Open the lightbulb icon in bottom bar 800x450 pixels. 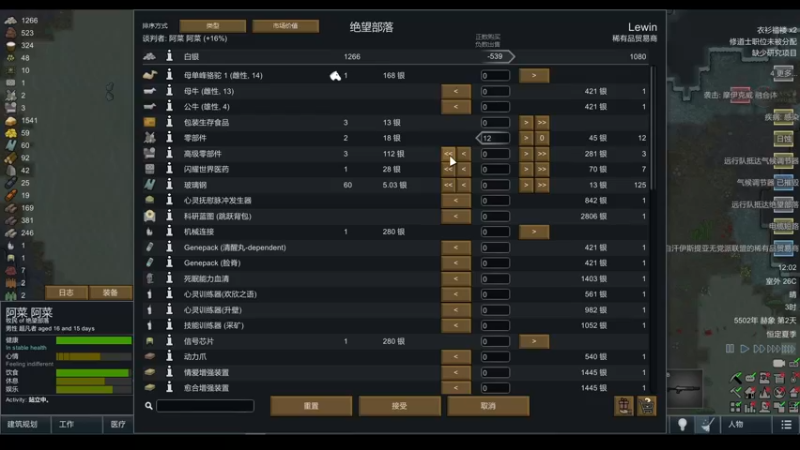pyautogui.click(x=682, y=424)
